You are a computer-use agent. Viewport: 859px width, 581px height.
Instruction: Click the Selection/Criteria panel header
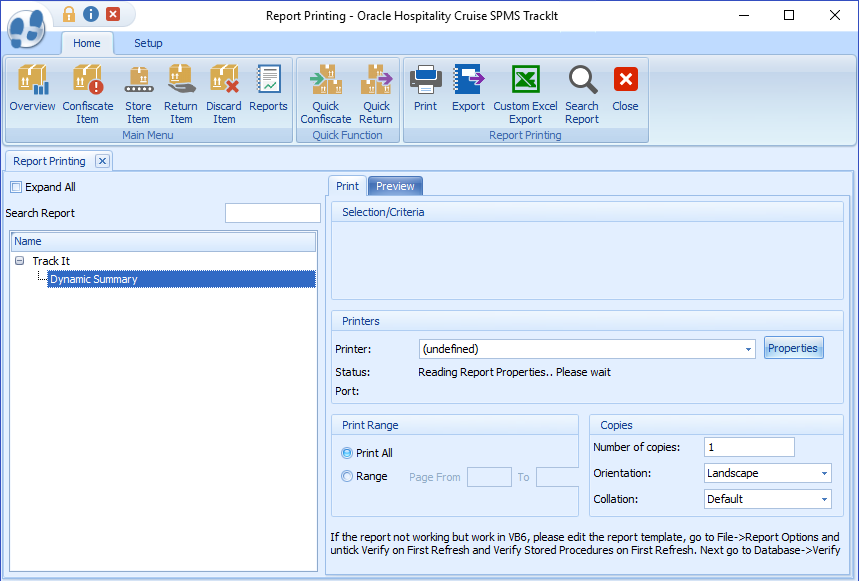587,212
